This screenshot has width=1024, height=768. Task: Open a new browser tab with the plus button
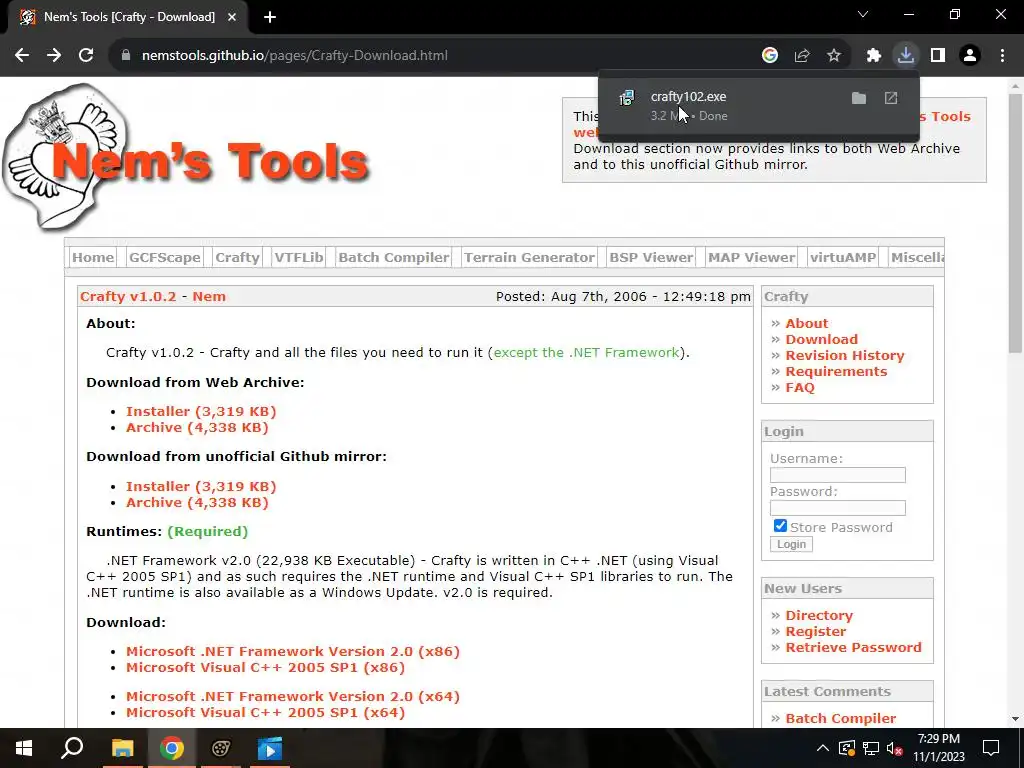[270, 17]
